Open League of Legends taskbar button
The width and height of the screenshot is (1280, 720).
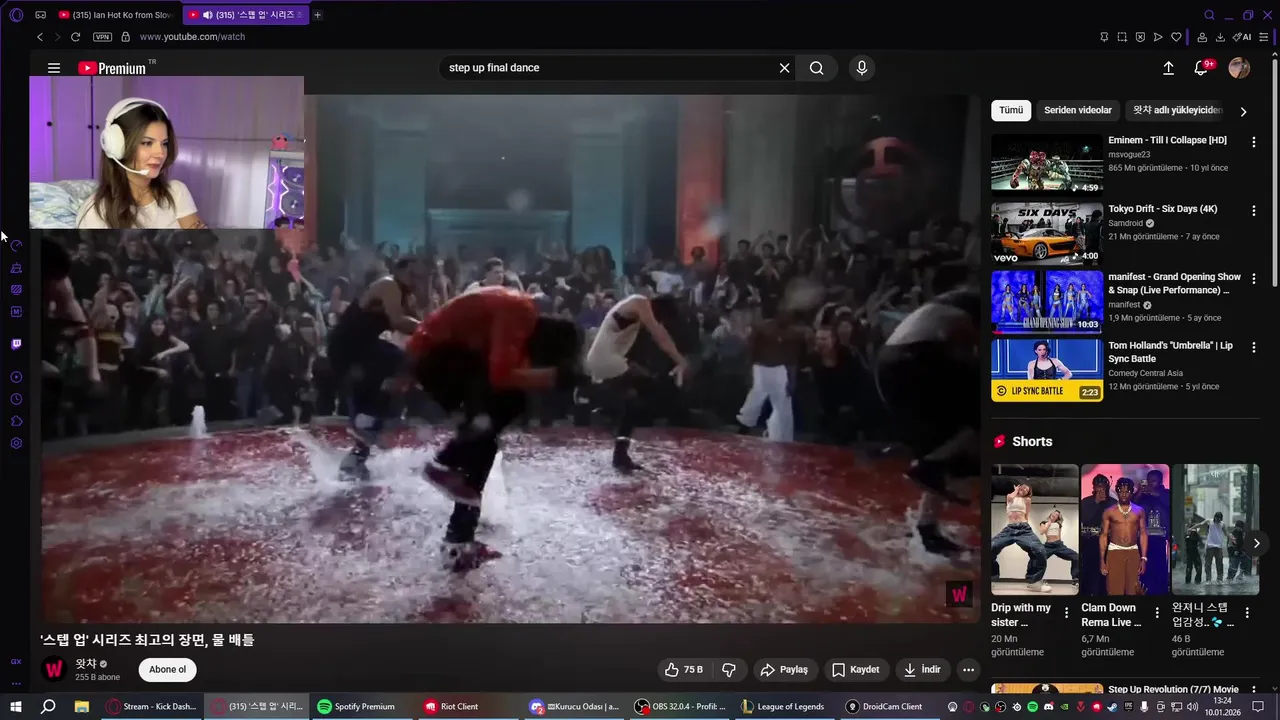coord(783,706)
